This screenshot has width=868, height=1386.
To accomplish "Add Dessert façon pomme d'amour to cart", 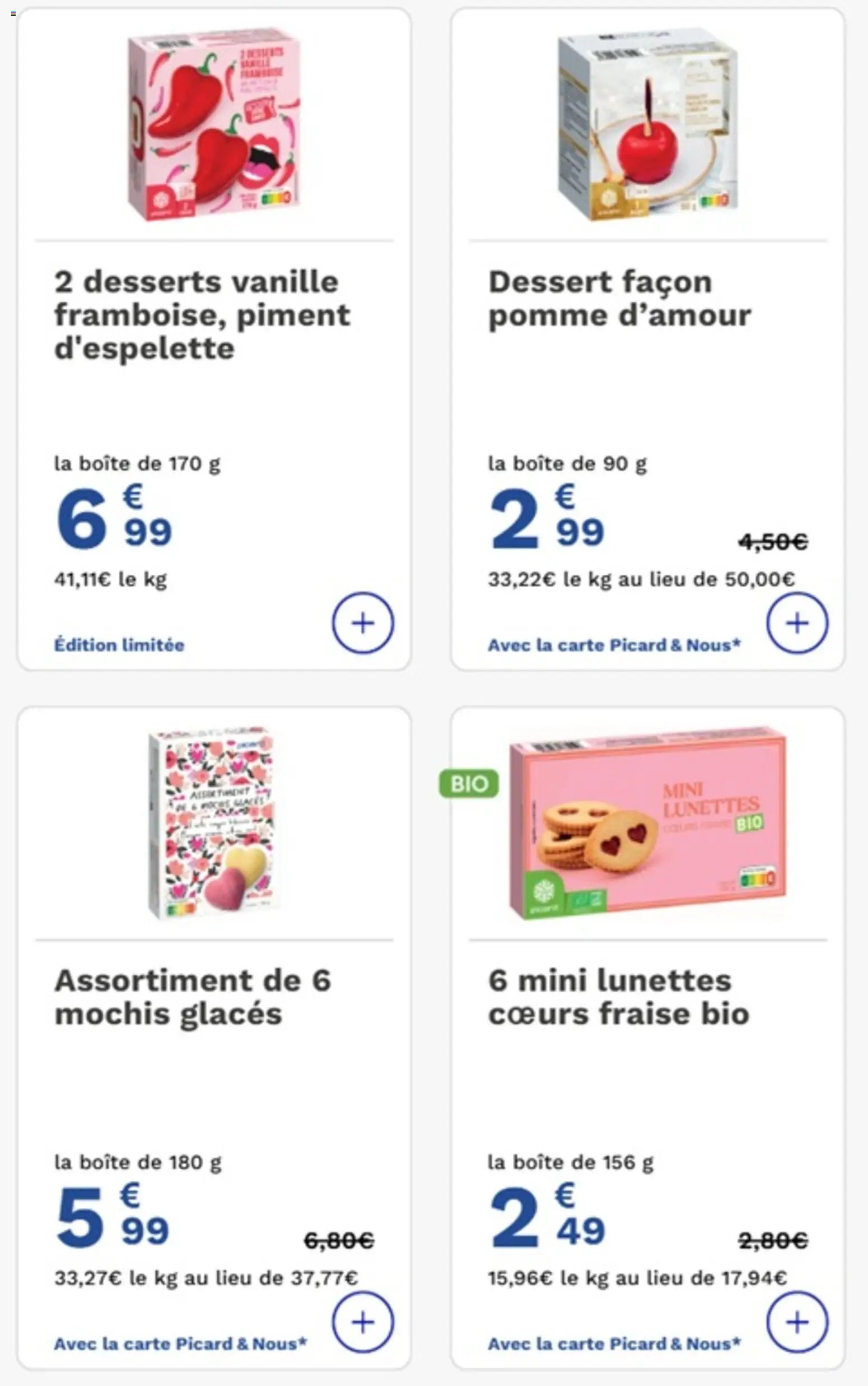I will click(x=797, y=623).
